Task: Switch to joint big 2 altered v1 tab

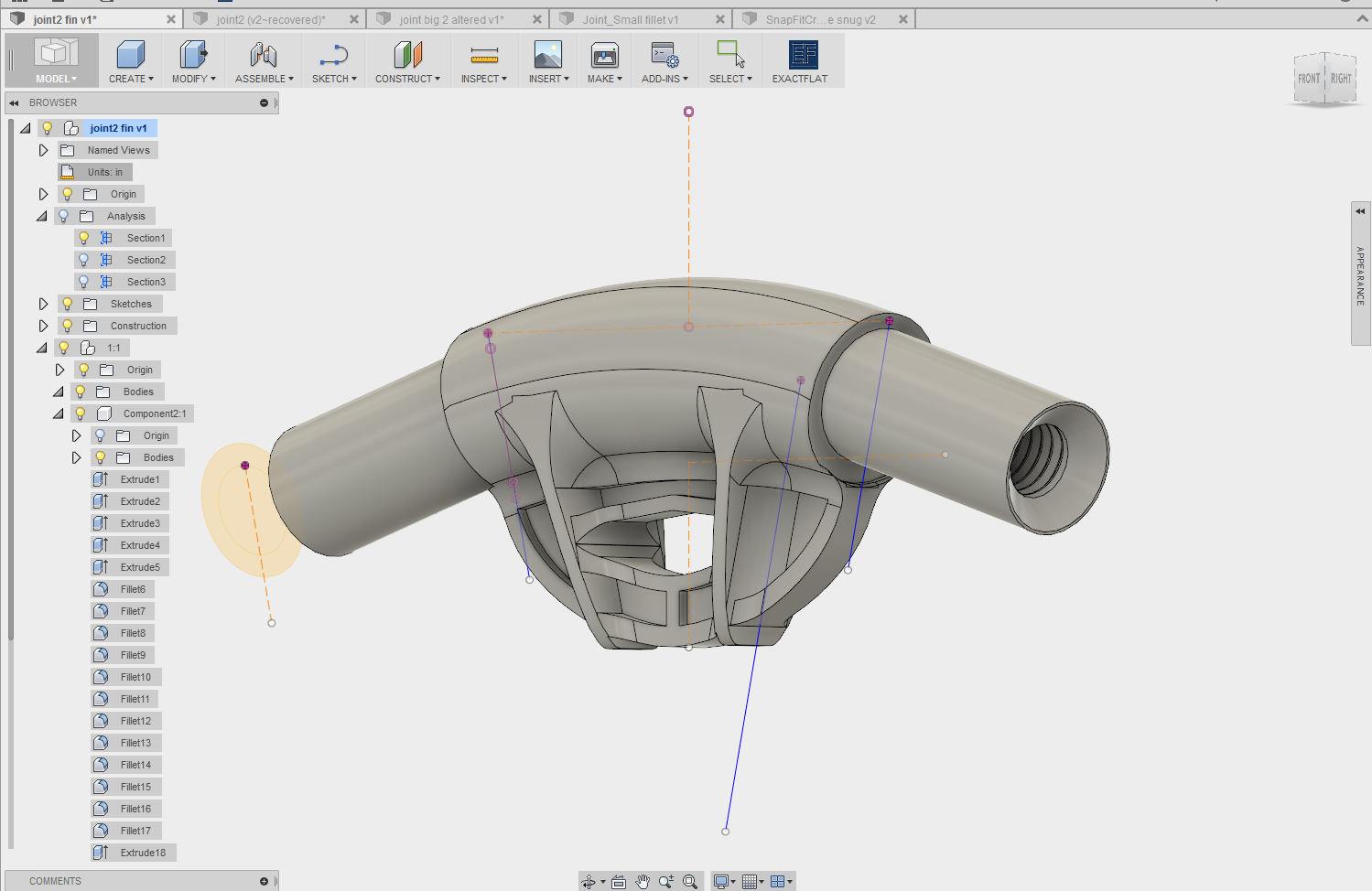Action: [x=451, y=19]
